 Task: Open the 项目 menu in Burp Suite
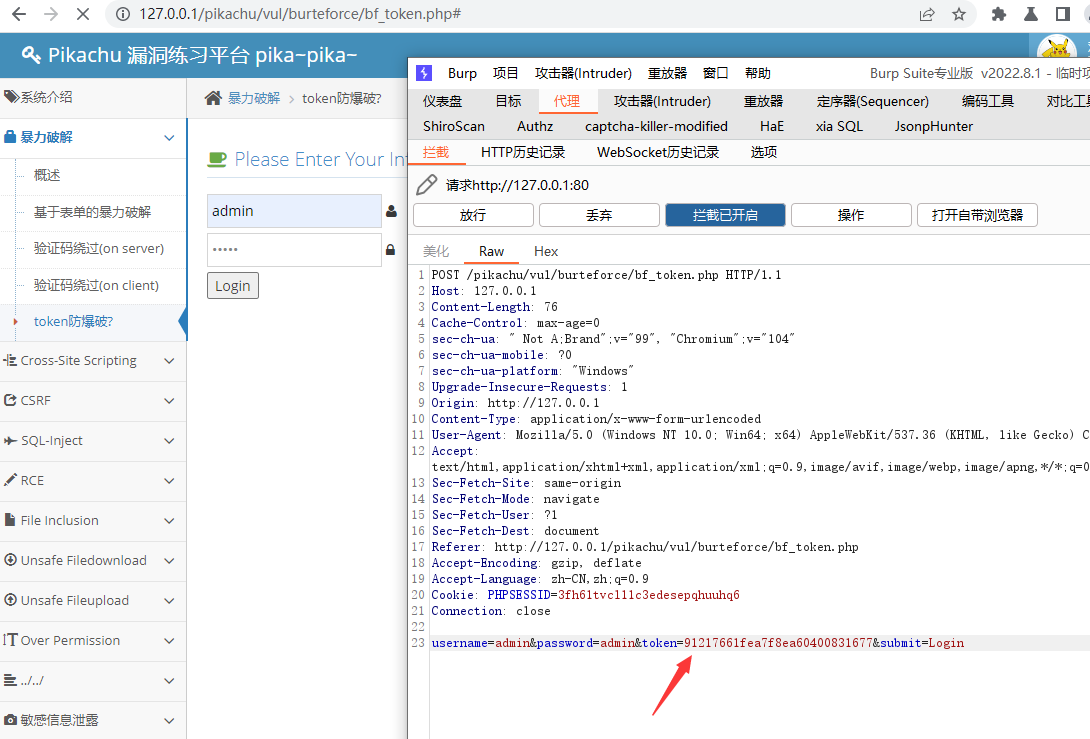point(505,74)
